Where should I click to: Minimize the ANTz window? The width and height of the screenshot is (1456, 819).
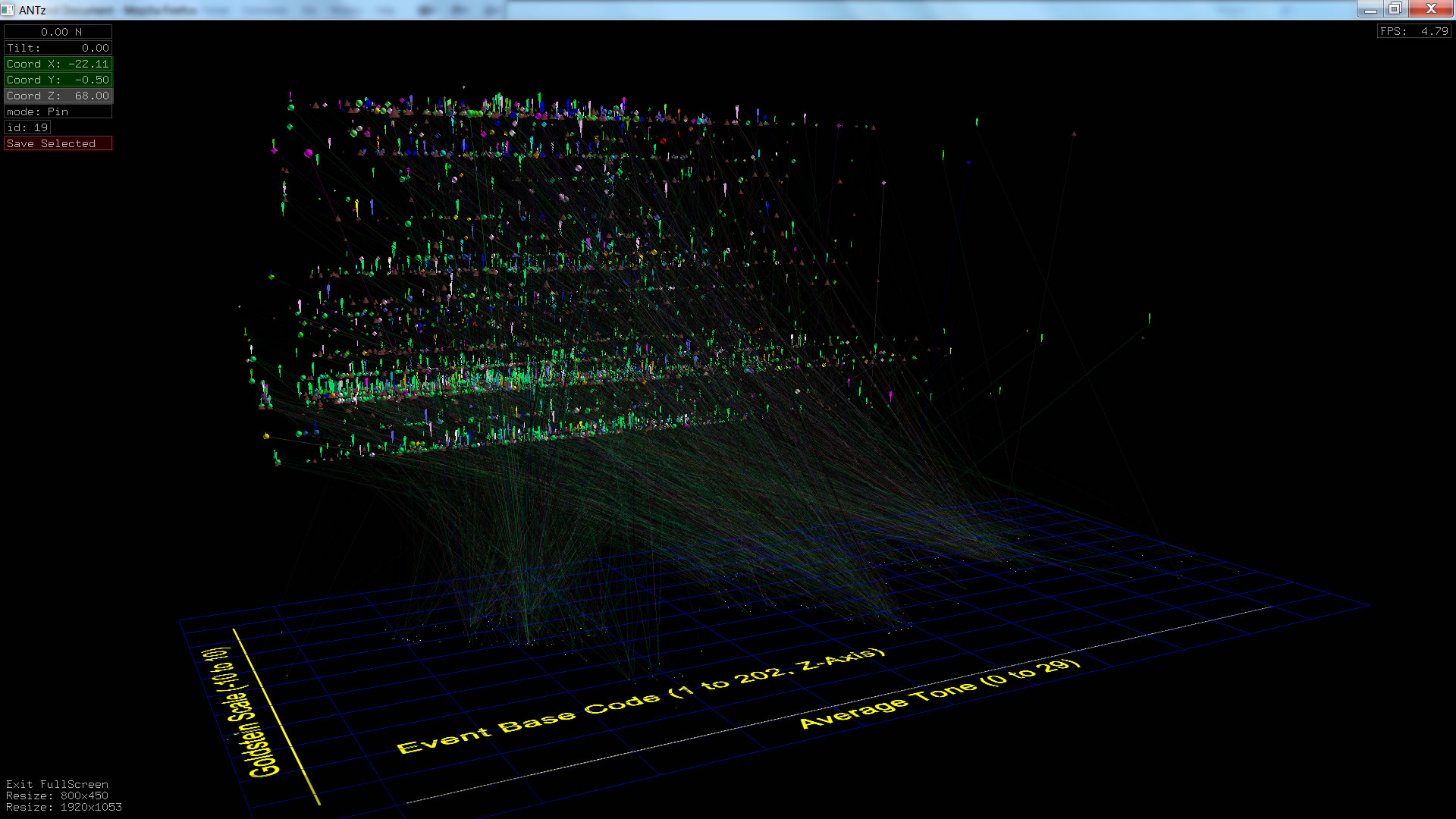click(1370, 8)
